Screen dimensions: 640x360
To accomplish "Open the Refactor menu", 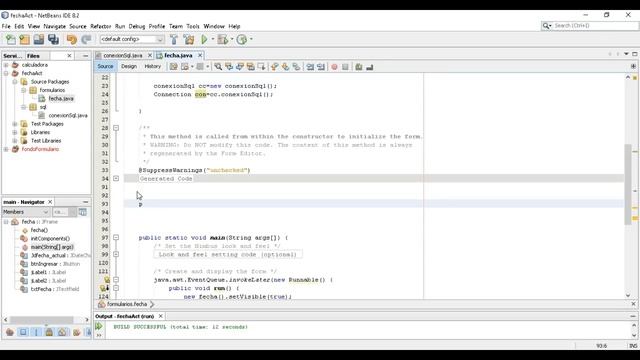I will [100, 26].
